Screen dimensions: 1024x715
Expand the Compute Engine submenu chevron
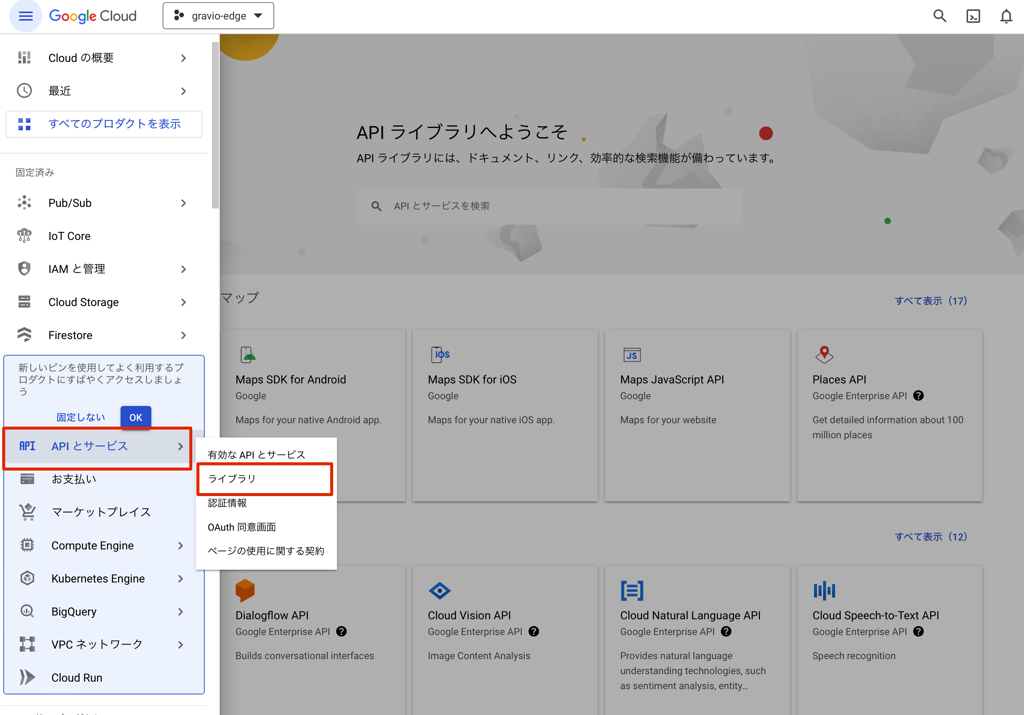(x=181, y=545)
